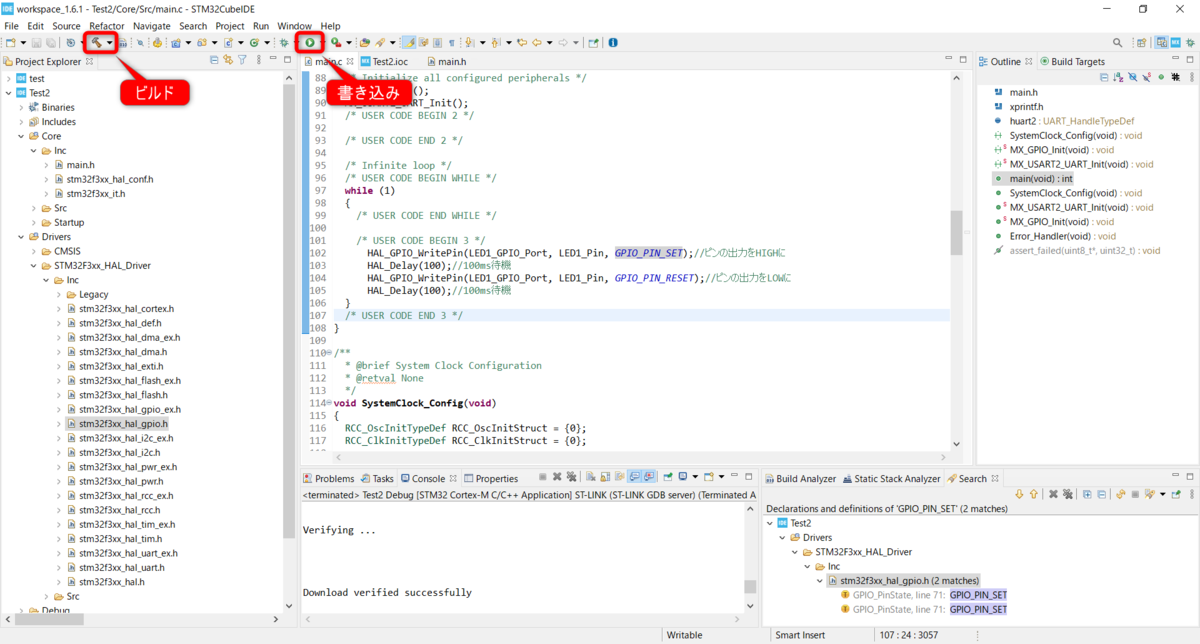This screenshot has width=1200, height=644.
Task: Toggle alphabetical Sort in Outline toolbar
Action: click(x=1118, y=77)
